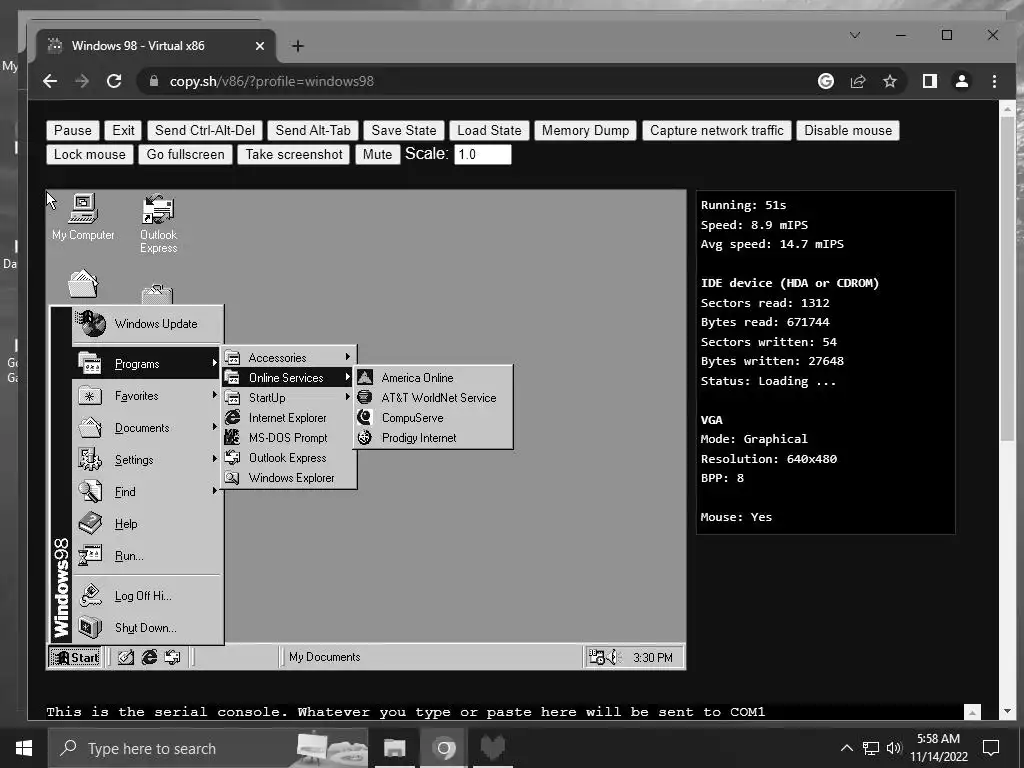Expand Documents submenu arrow

point(214,427)
